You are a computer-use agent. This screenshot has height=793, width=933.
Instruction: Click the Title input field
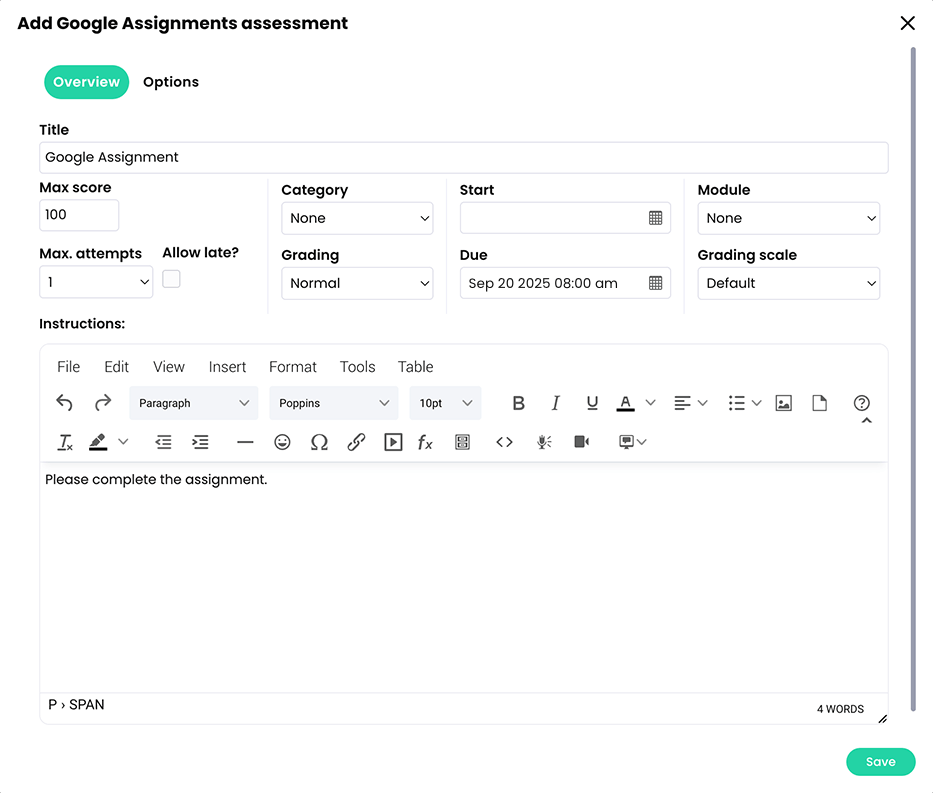tap(464, 158)
